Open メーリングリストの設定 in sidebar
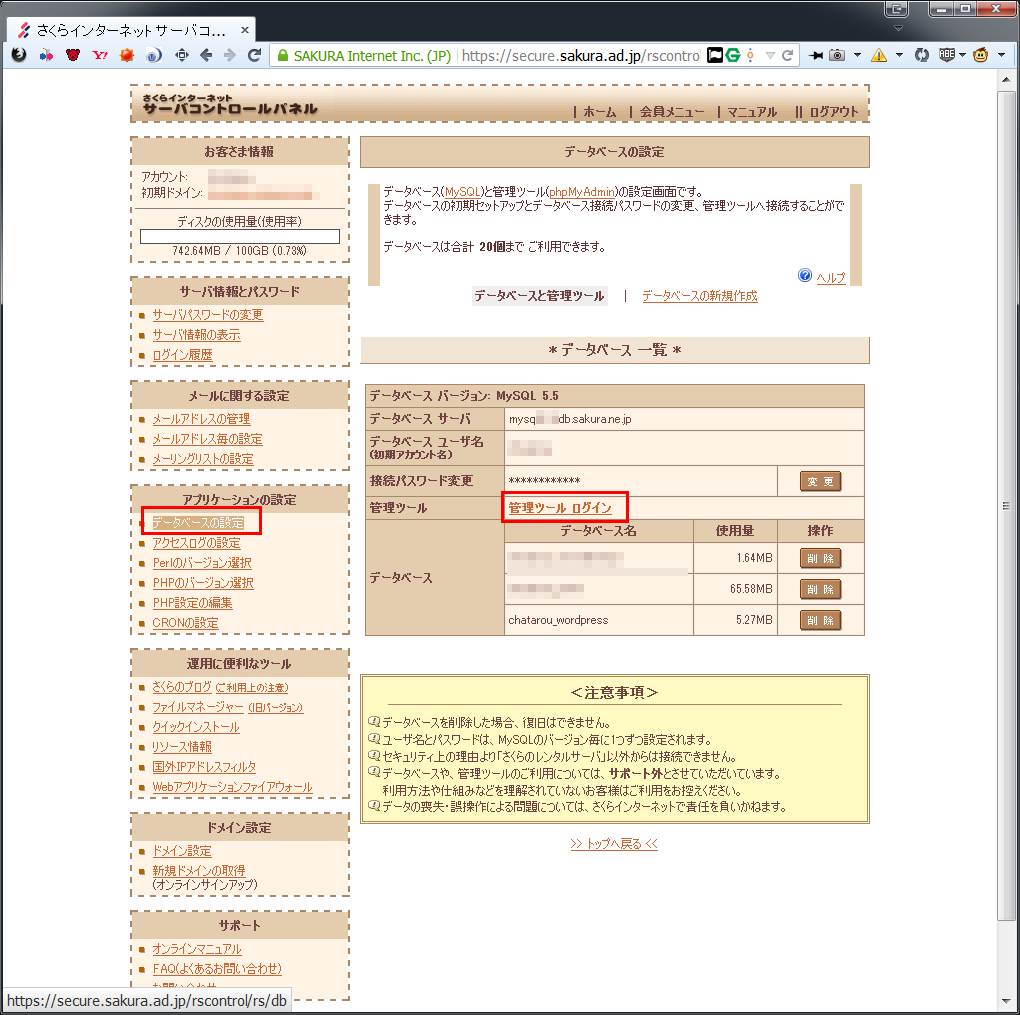Screen dimensions: 1020x1015 [203, 459]
